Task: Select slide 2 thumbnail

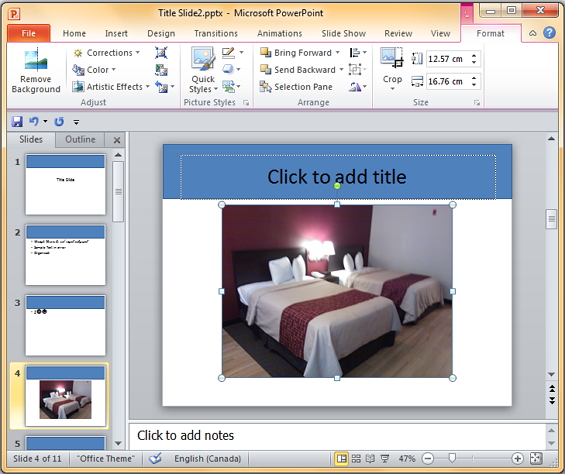Action: point(65,254)
